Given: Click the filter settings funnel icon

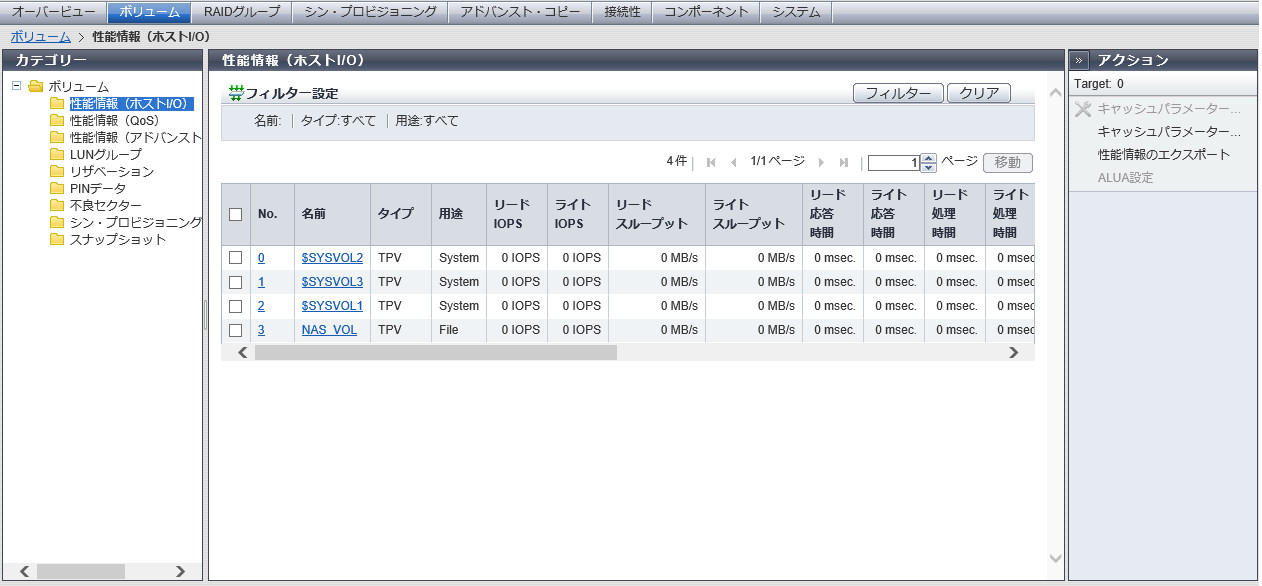Looking at the screenshot, I should click(236, 93).
